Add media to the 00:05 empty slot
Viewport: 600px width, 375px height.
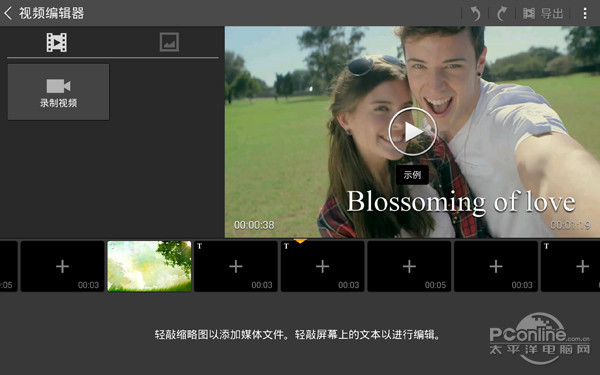tap(409, 266)
